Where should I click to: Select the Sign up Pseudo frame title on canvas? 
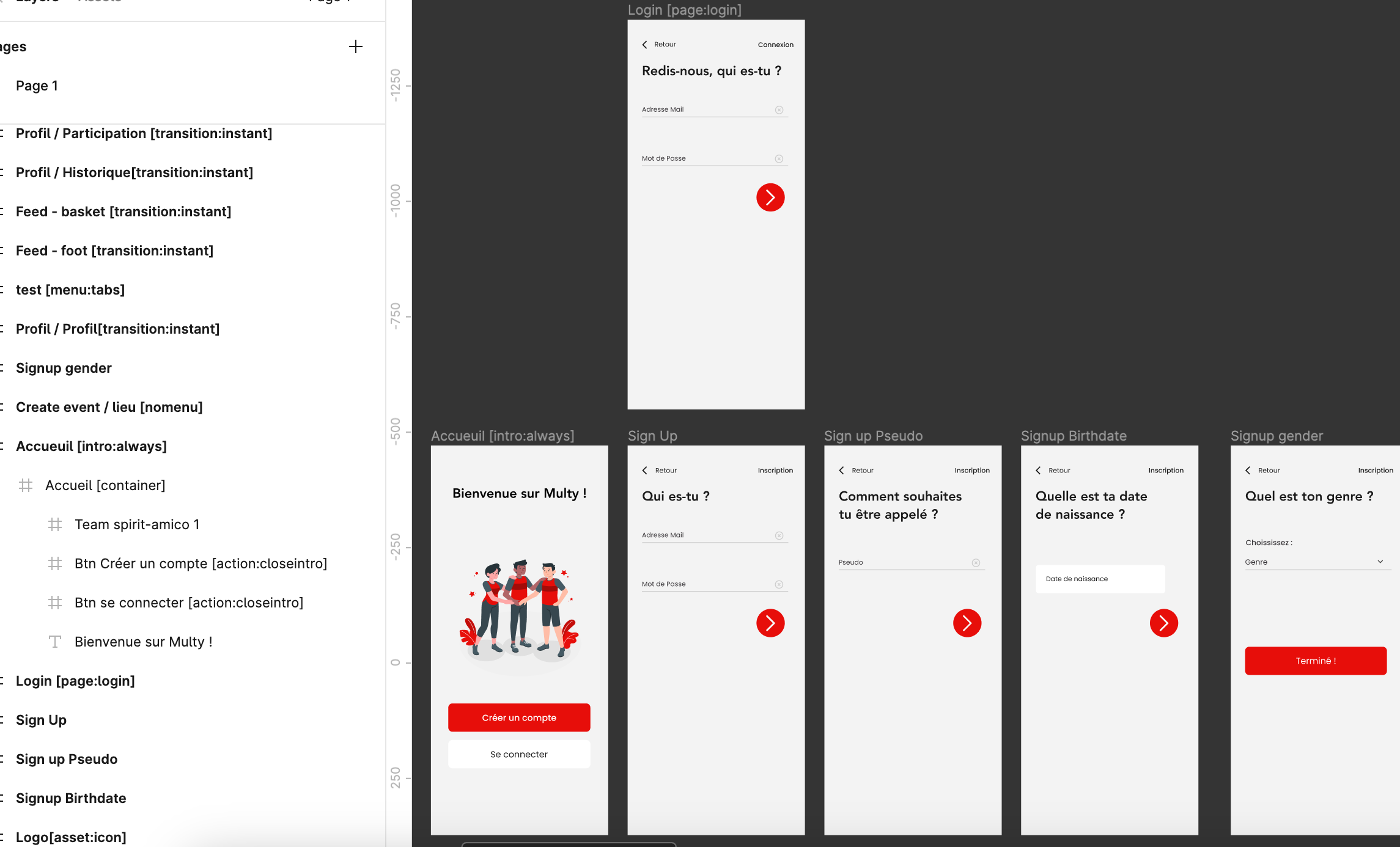point(873,436)
